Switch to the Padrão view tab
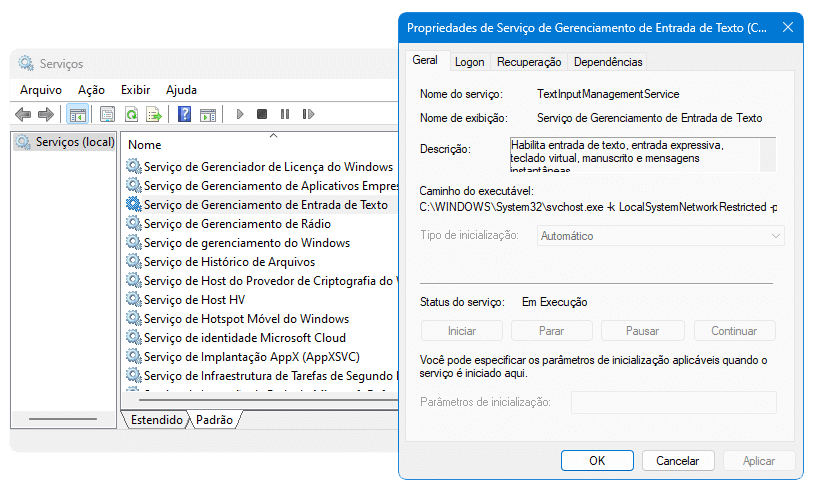 (x=214, y=420)
